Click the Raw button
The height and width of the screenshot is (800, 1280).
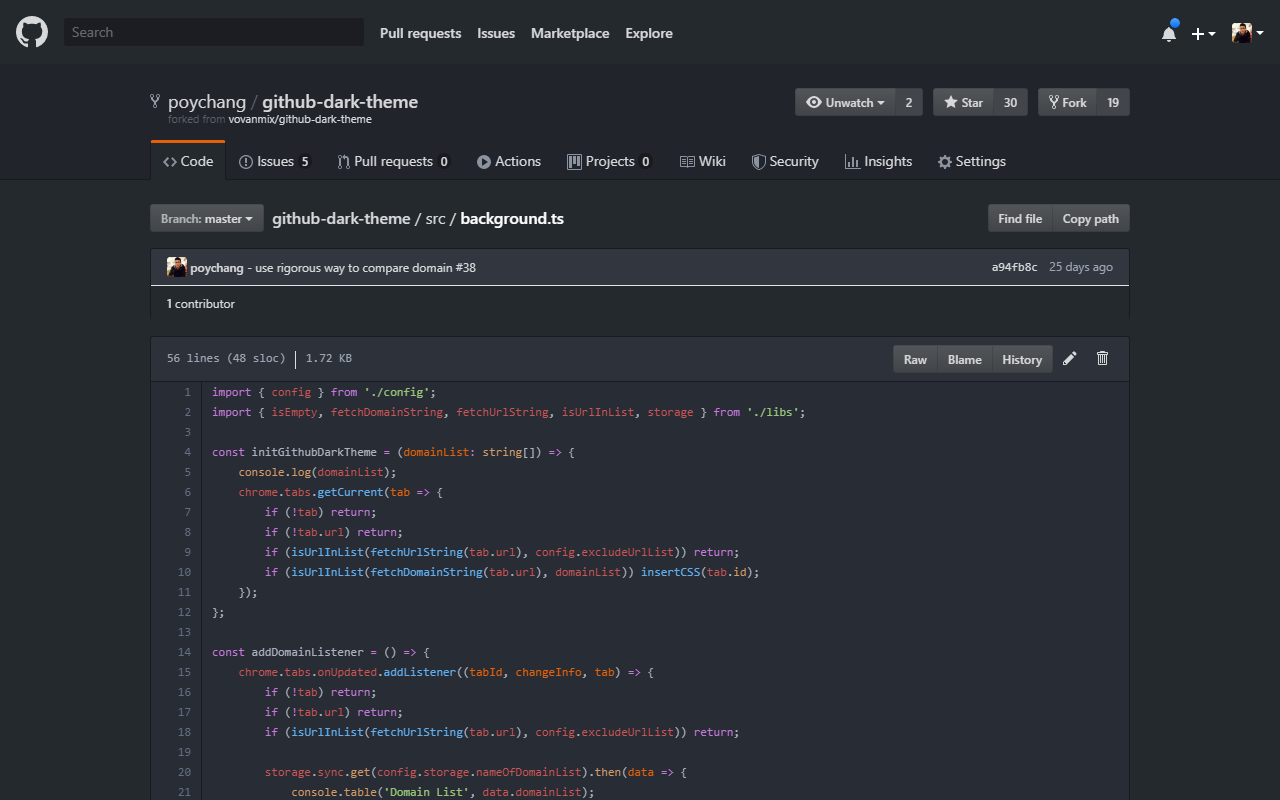point(914,358)
